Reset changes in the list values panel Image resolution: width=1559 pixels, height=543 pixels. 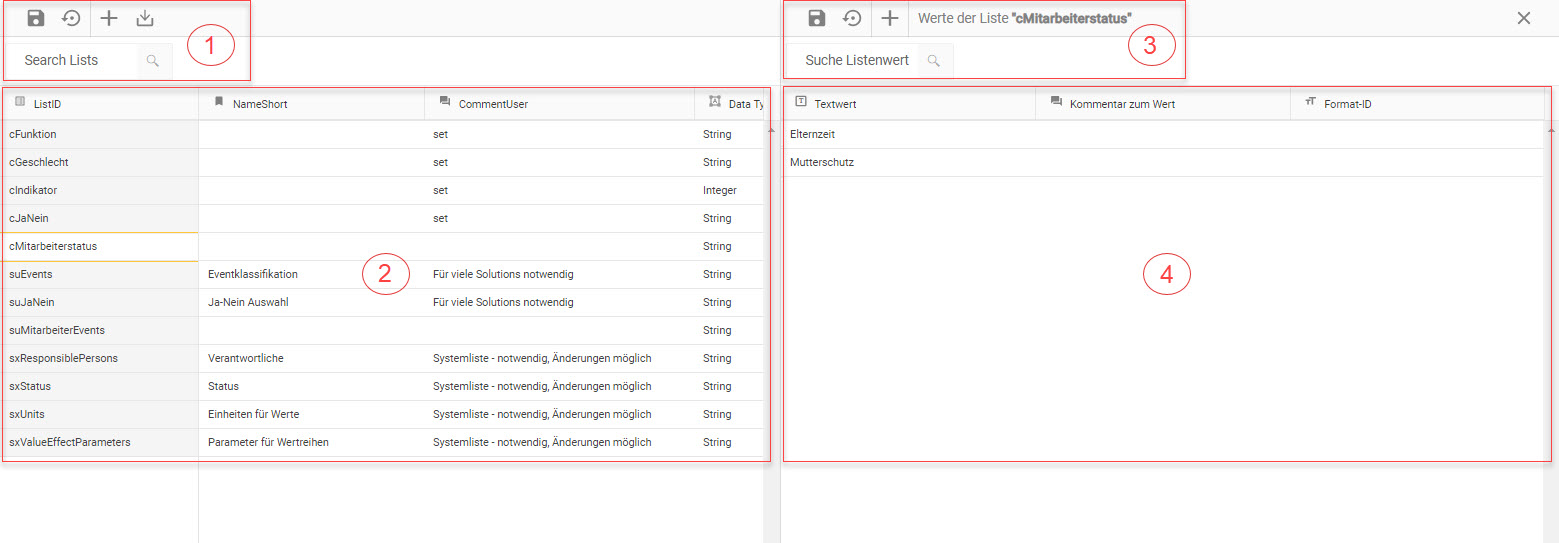(x=852, y=18)
